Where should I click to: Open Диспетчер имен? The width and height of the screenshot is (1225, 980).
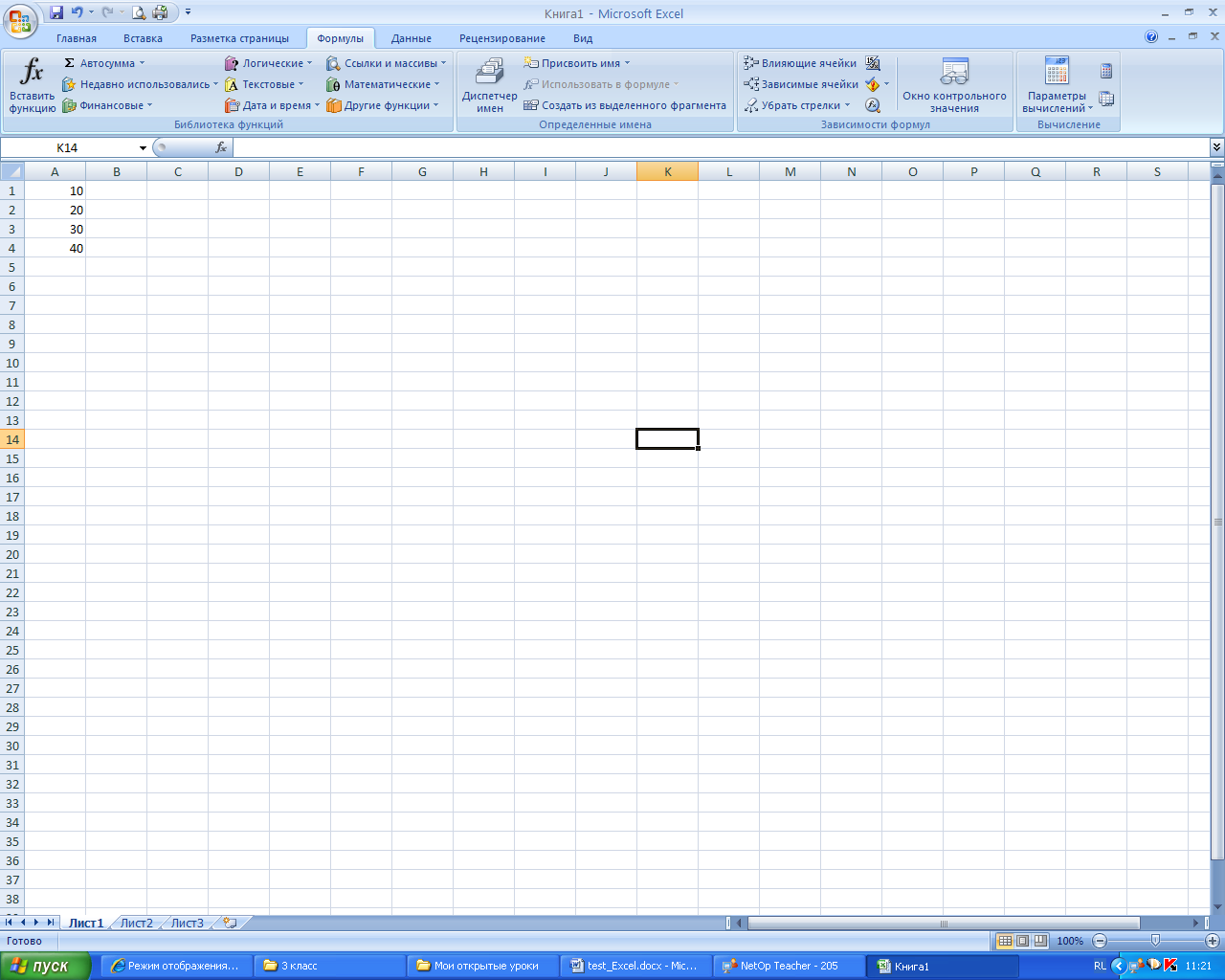tap(489, 84)
